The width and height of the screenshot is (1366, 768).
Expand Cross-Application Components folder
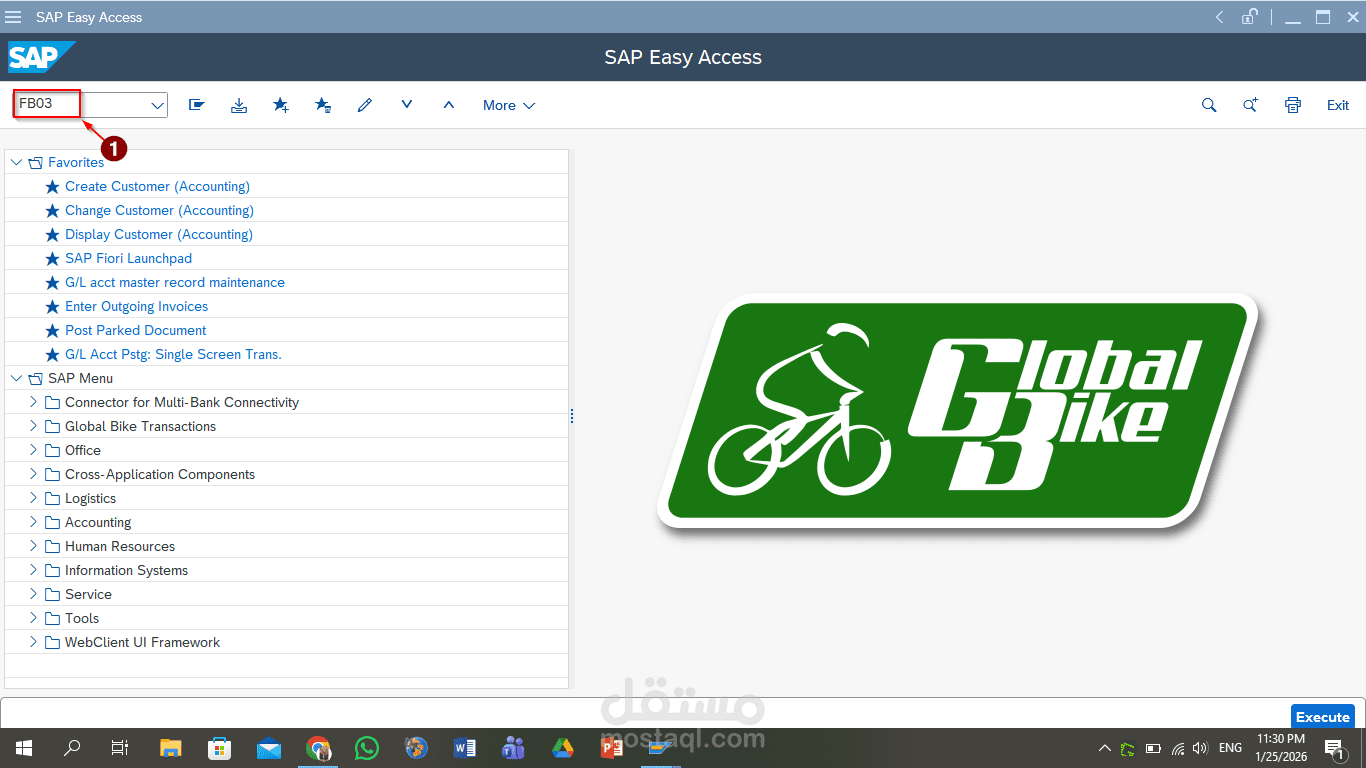pos(33,474)
